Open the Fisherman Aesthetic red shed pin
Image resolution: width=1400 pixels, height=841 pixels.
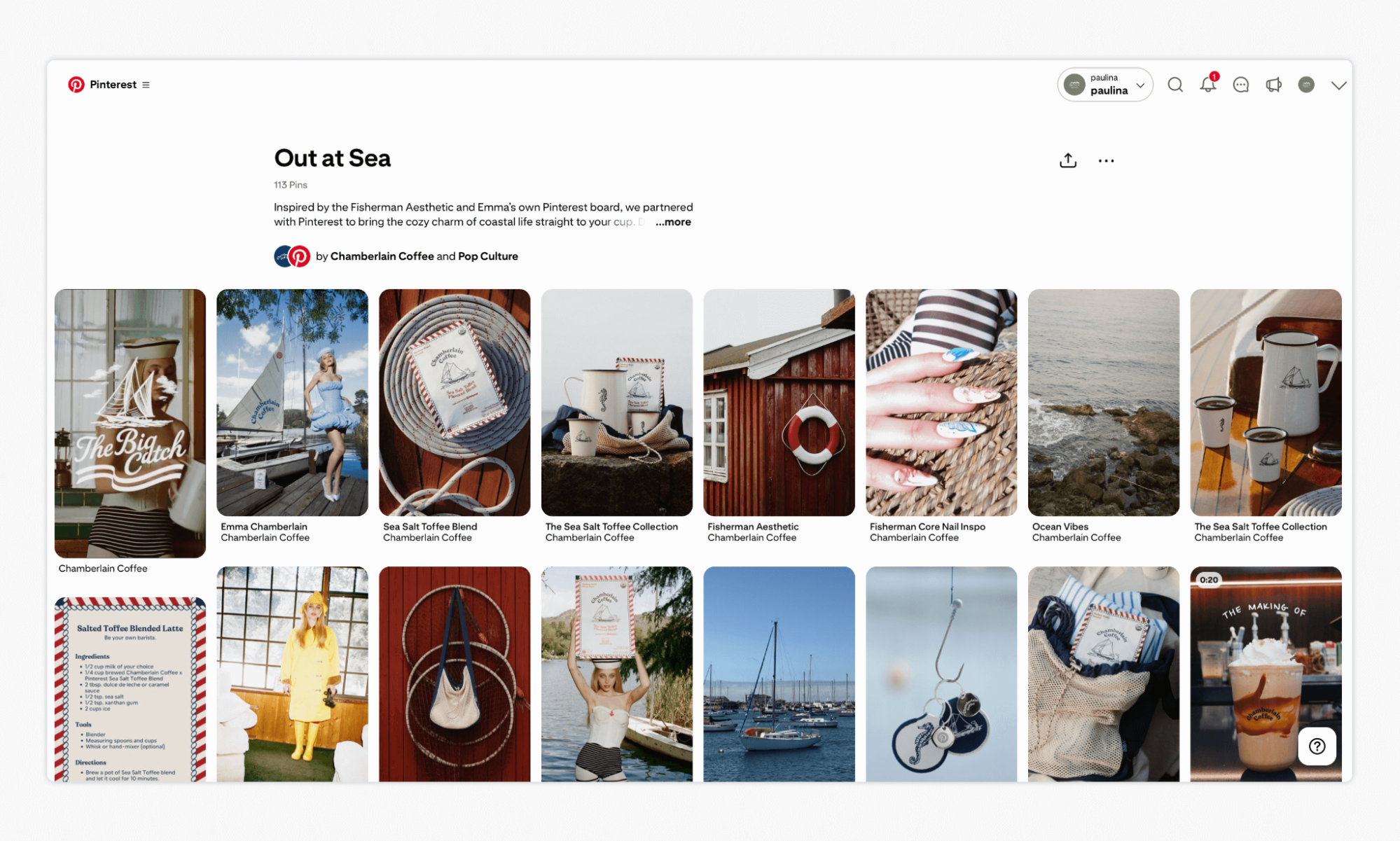[779, 403]
